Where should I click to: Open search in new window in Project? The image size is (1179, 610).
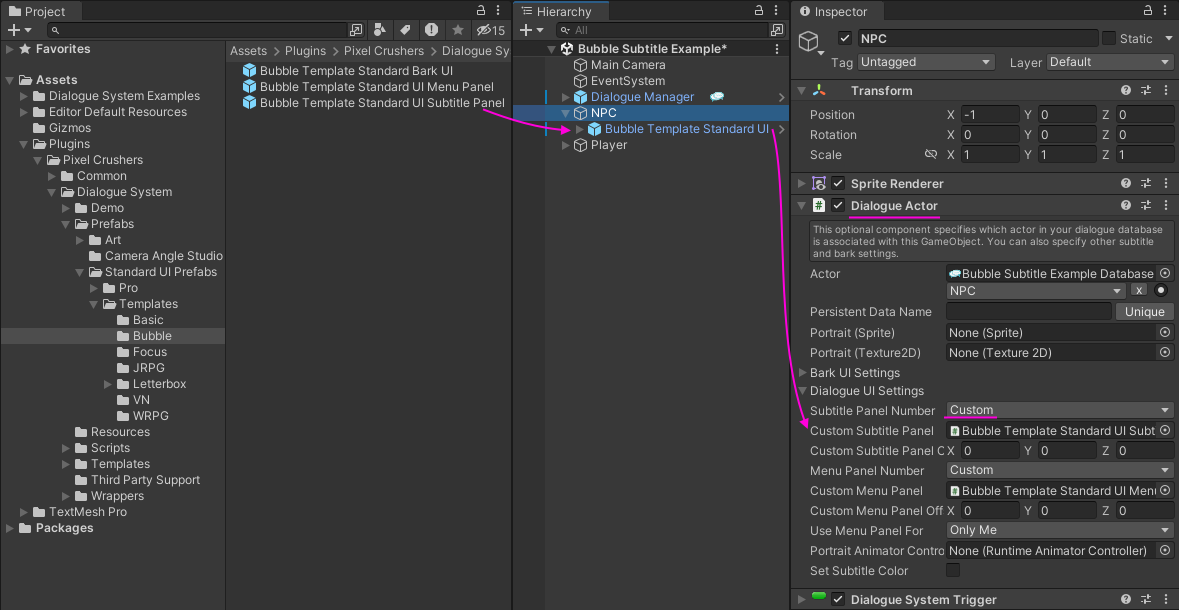tap(356, 30)
